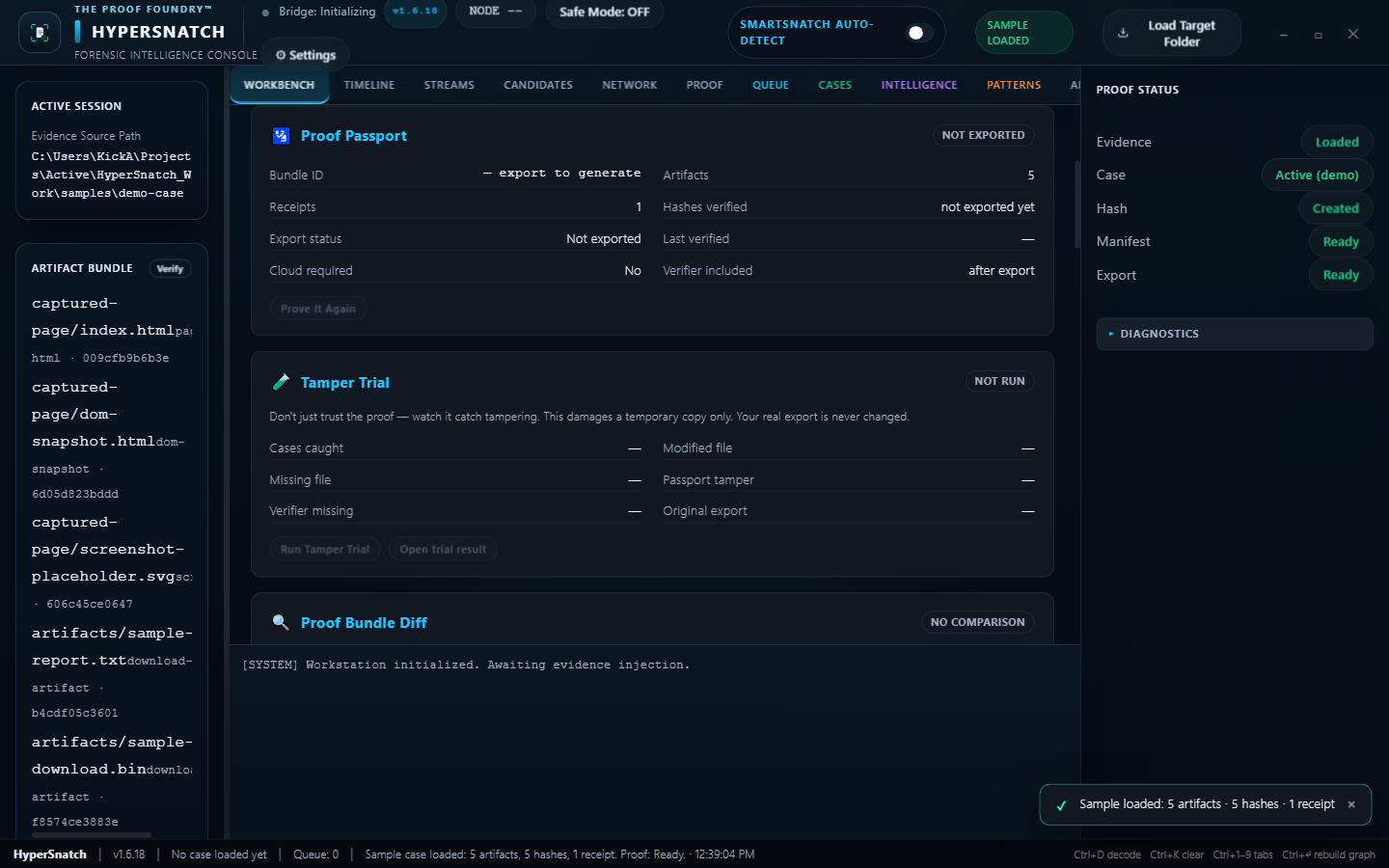
Task: Click Load Target Folder
Action: 1171,33
